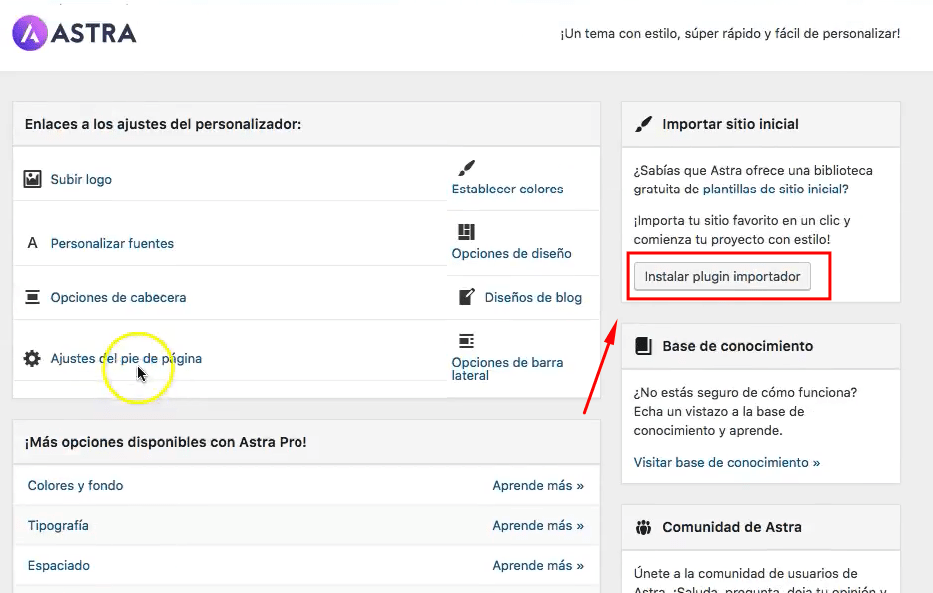Click the brush icon beside Importar sitio inicial
The height and width of the screenshot is (593, 933).
point(643,124)
